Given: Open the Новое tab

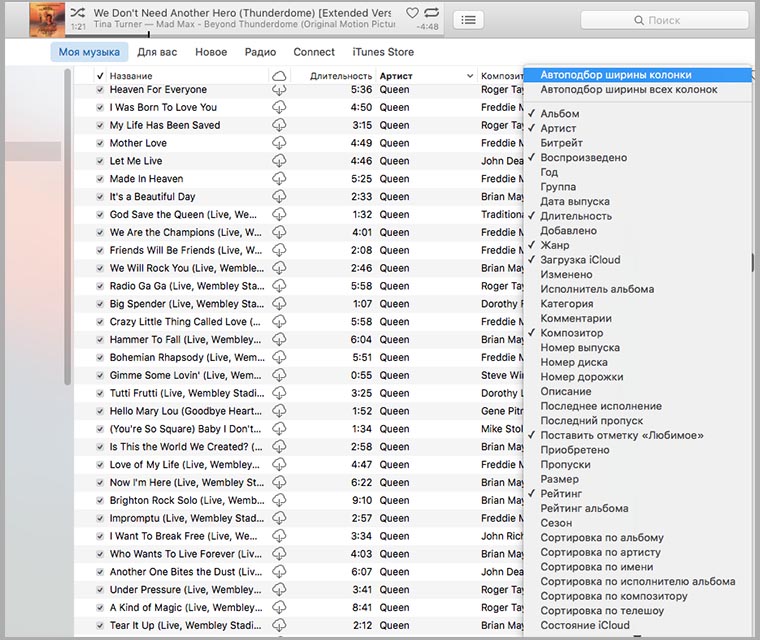Looking at the screenshot, I should (211, 52).
